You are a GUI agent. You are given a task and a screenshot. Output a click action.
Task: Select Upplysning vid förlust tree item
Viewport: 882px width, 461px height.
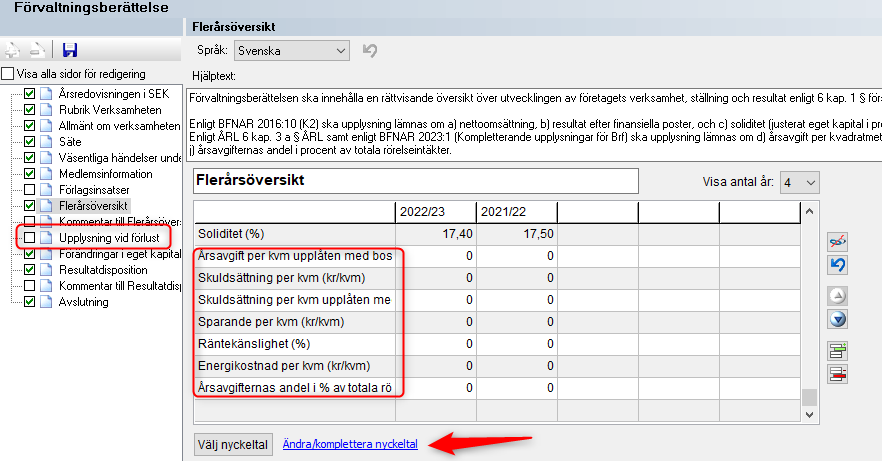click(x=109, y=238)
